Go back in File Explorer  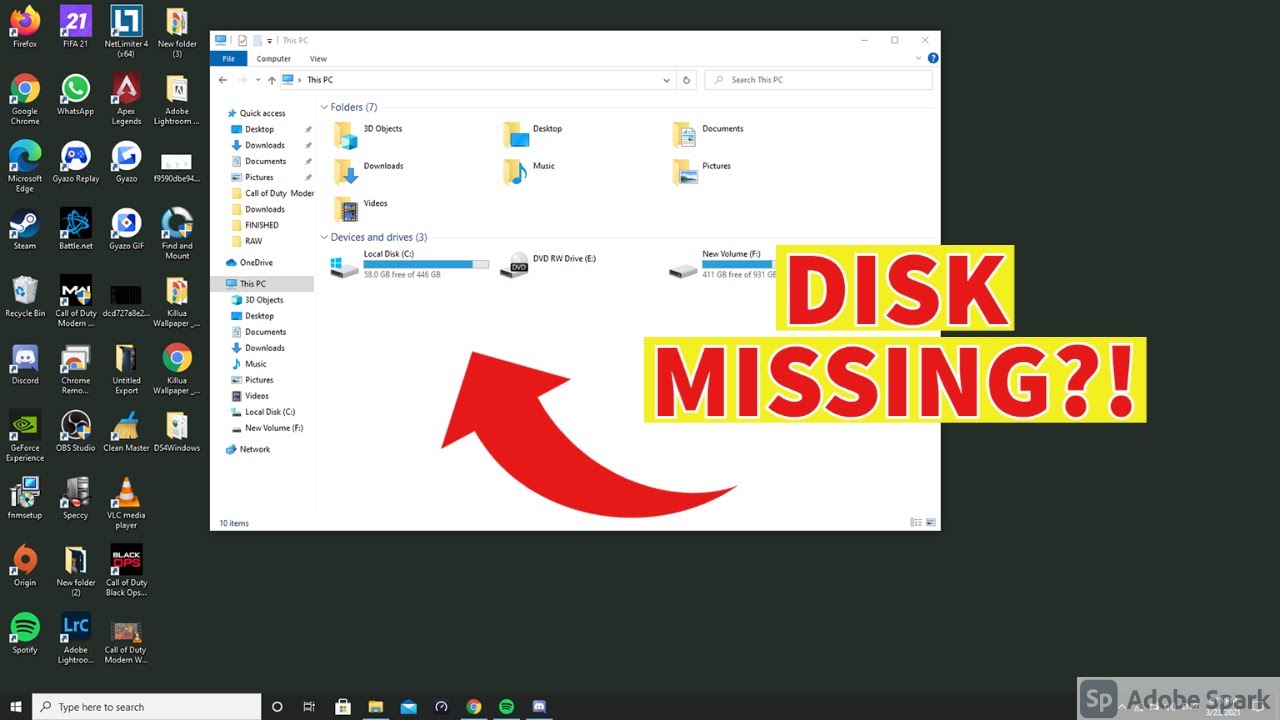point(223,80)
